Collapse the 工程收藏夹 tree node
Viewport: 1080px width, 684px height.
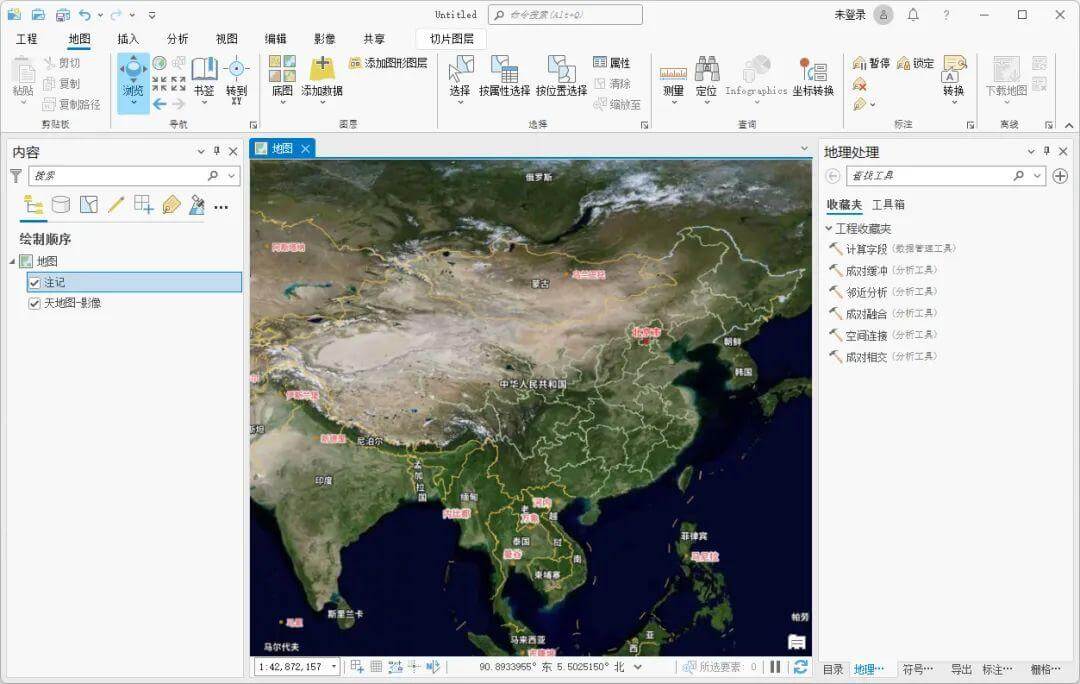828,227
